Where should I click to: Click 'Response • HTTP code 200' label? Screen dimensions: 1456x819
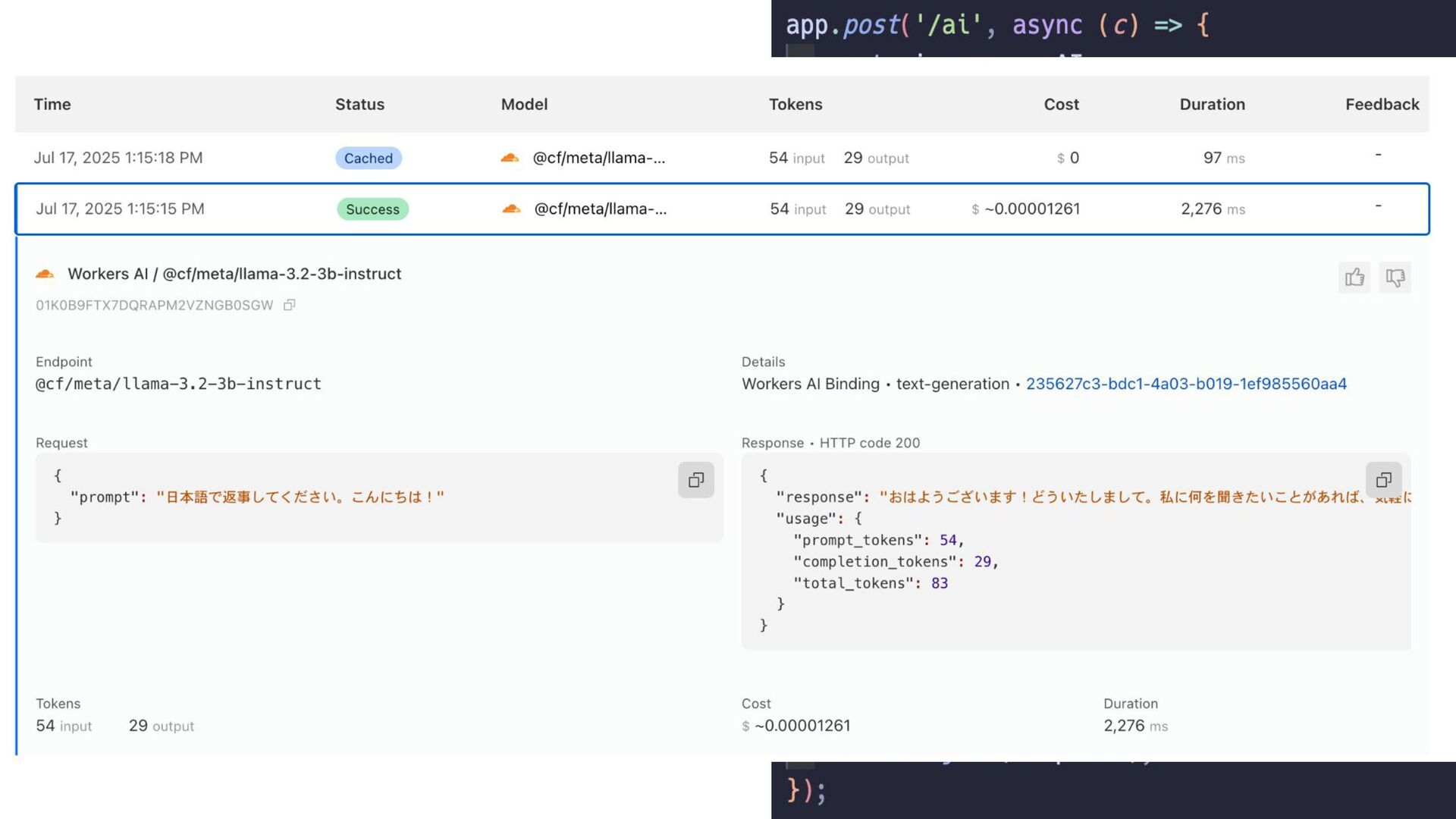click(830, 443)
